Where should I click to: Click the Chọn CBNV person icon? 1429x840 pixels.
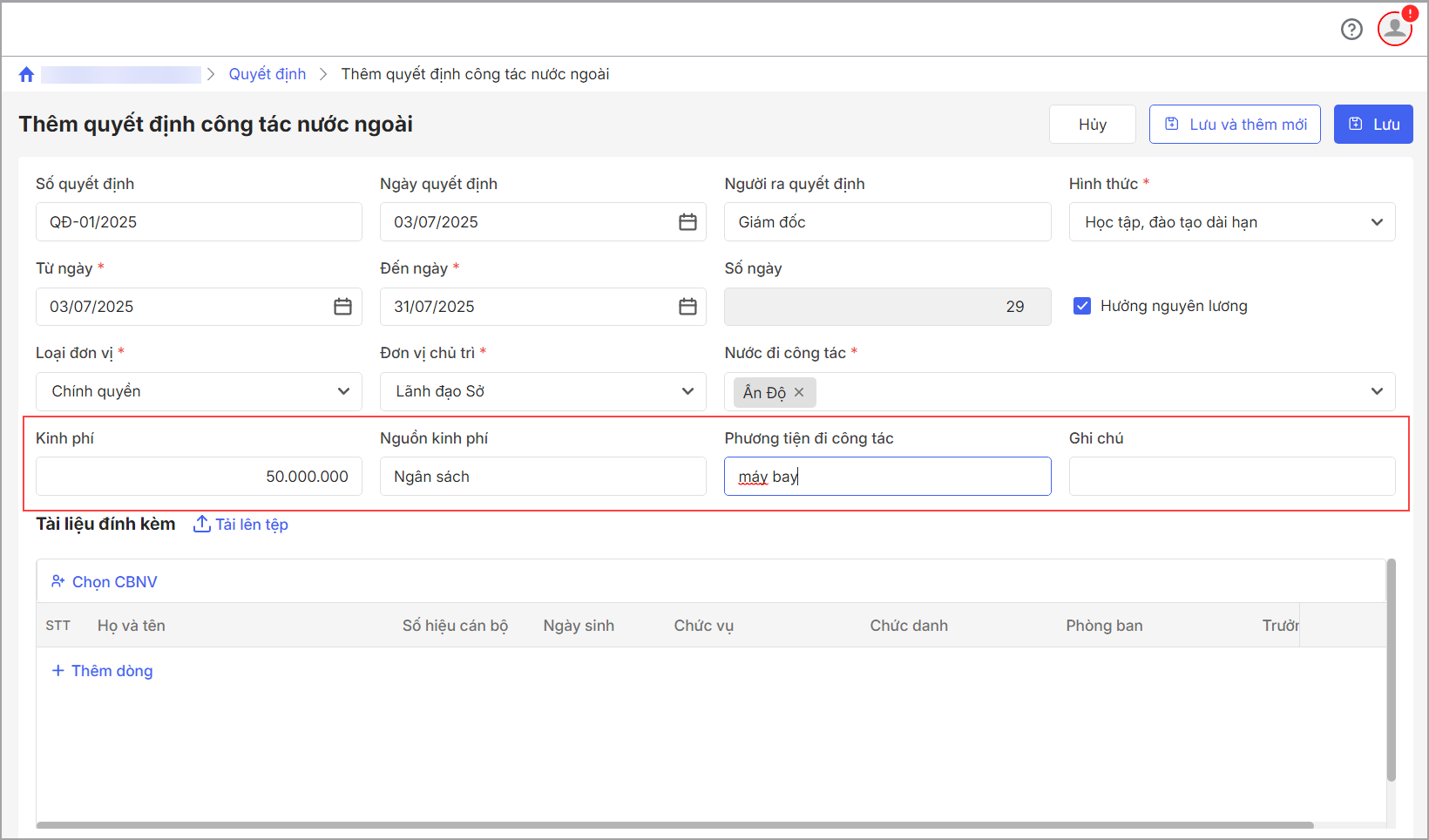58,581
